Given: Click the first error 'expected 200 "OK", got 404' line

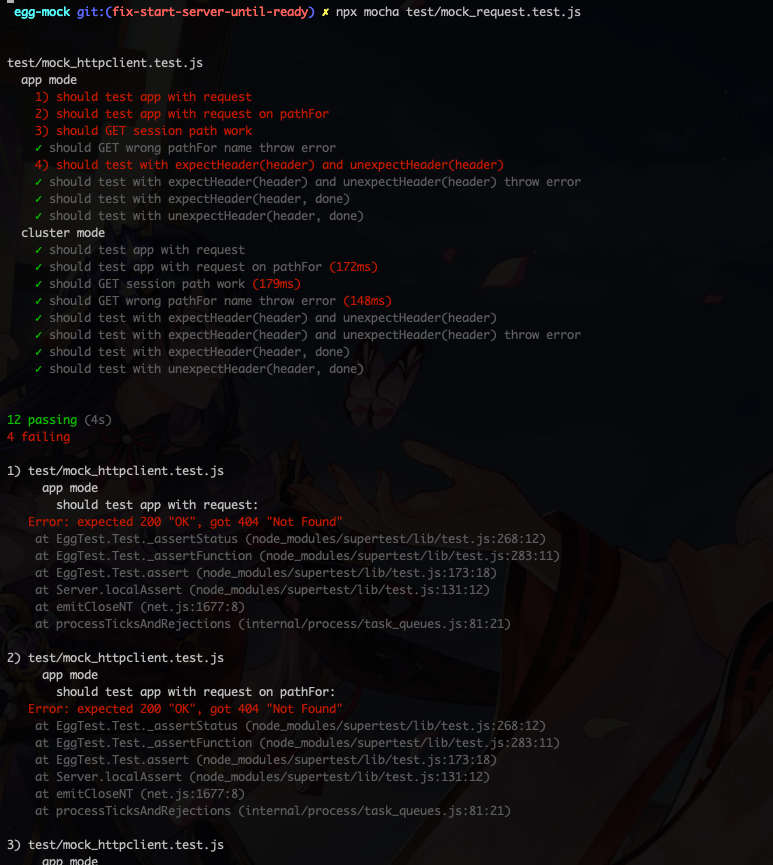Looking at the screenshot, I should coord(185,522).
